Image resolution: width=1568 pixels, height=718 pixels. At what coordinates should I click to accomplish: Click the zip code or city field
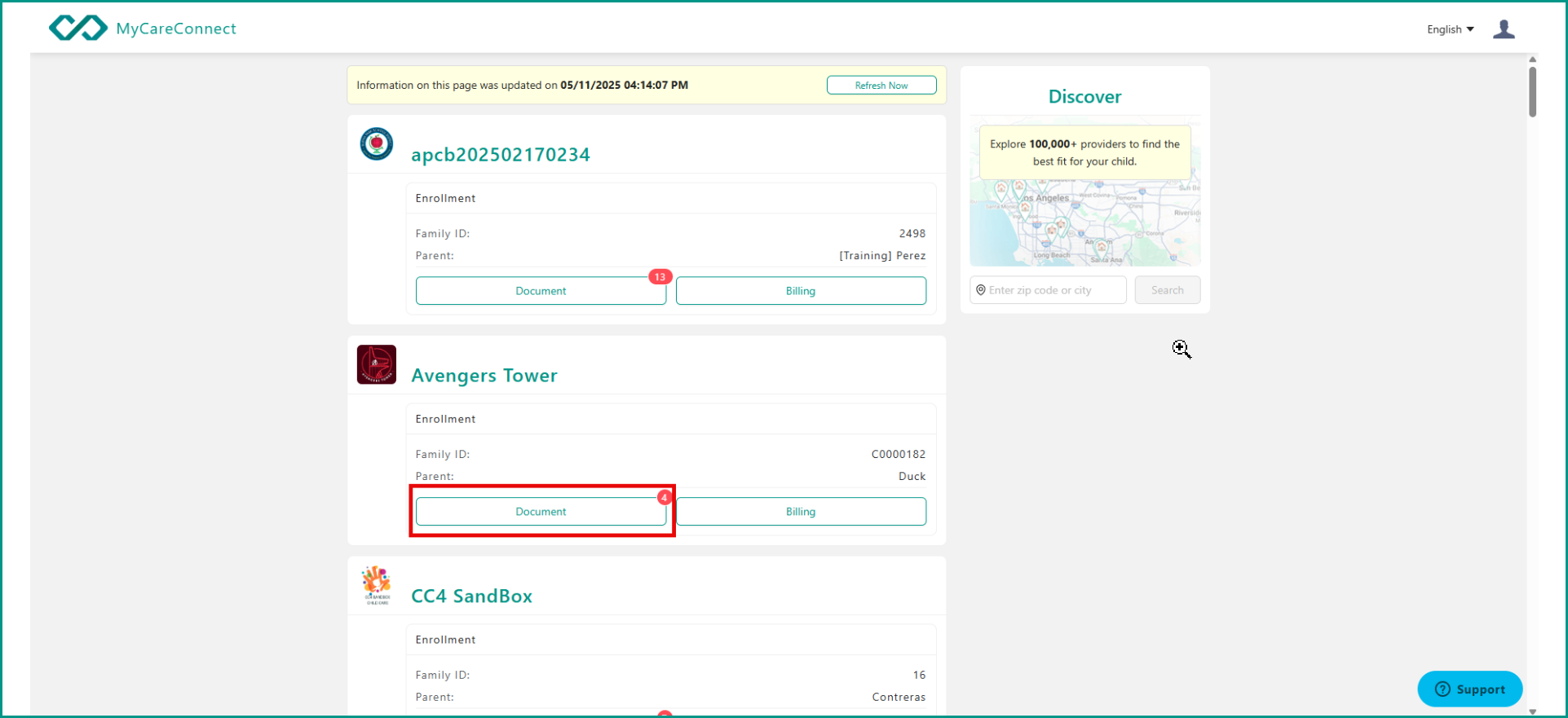coord(1048,290)
